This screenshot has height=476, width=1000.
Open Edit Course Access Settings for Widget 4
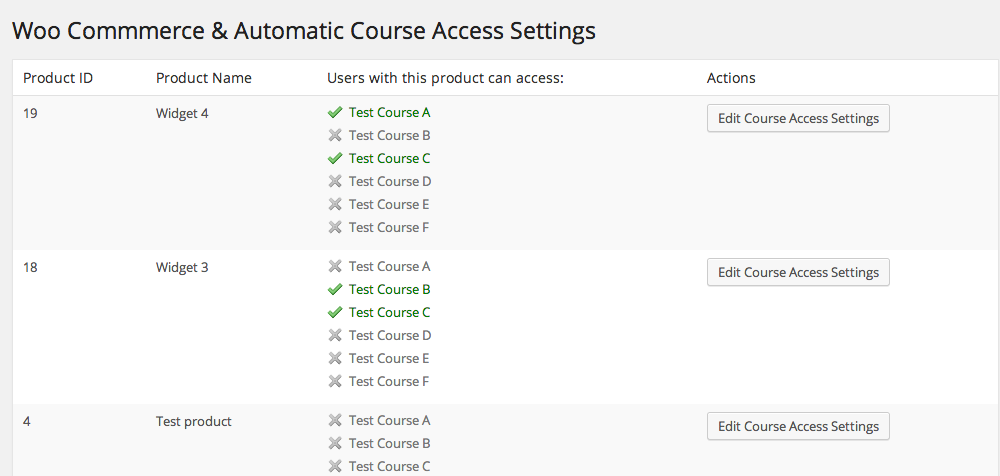pos(798,118)
